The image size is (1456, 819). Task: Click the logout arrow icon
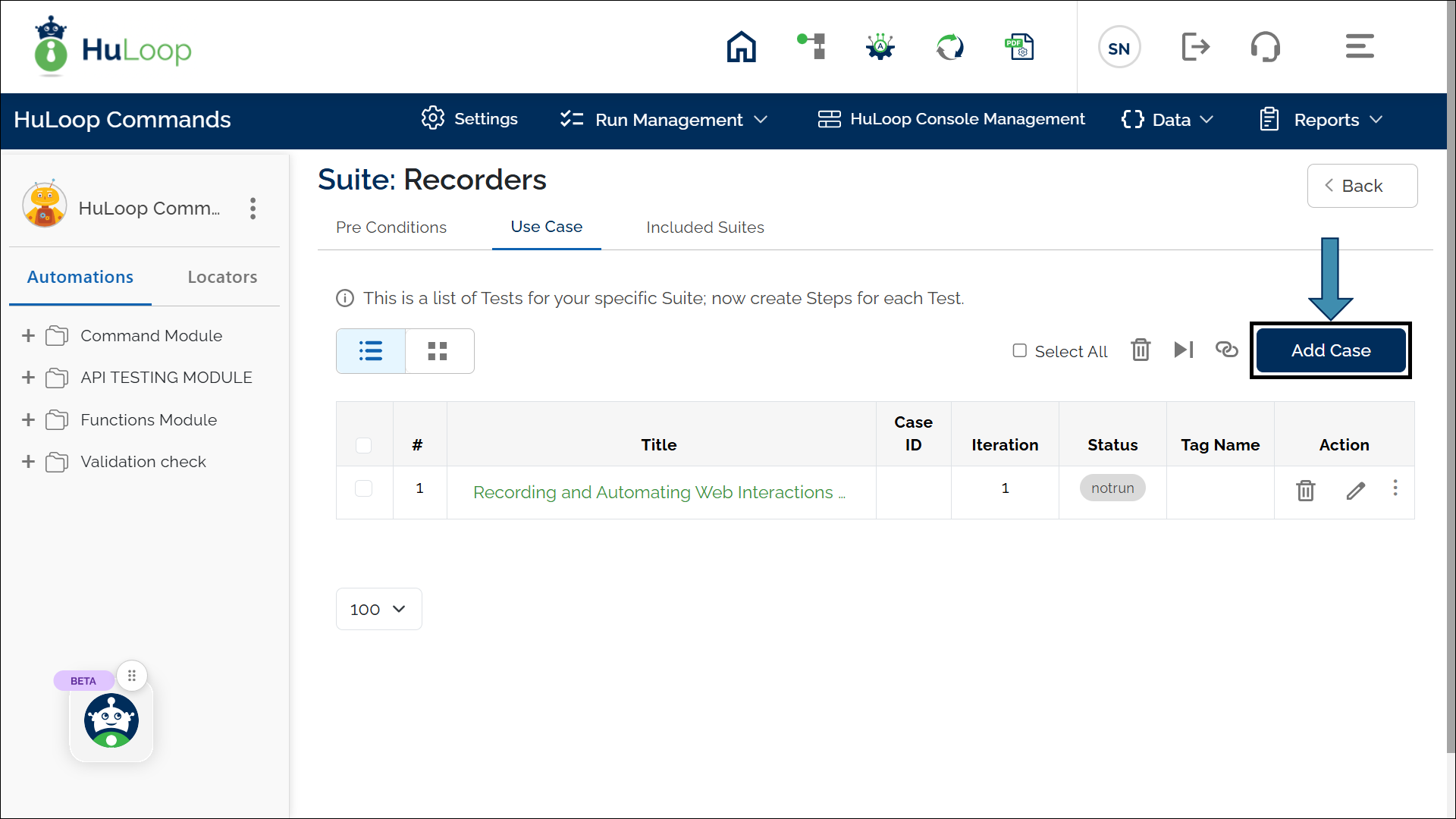point(1195,47)
